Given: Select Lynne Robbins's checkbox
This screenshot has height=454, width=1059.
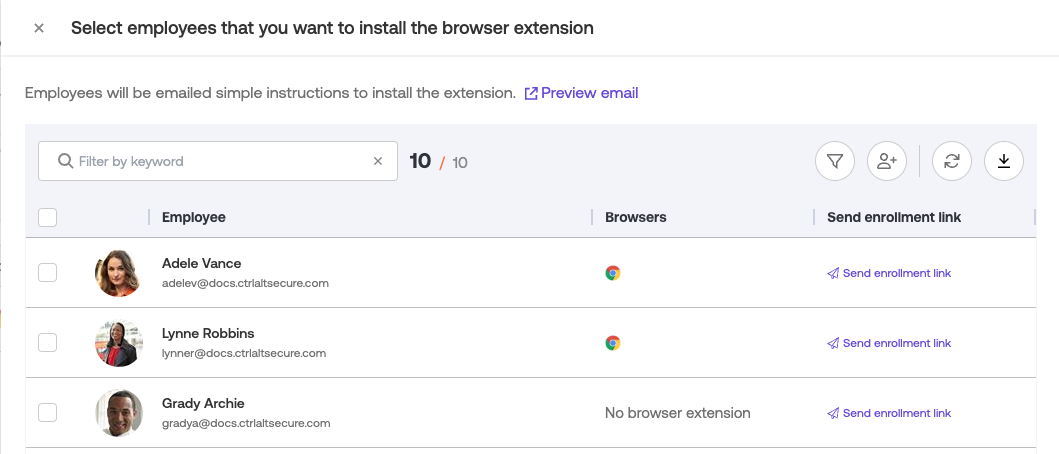Looking at the screenshot, I should click(47, 343).
